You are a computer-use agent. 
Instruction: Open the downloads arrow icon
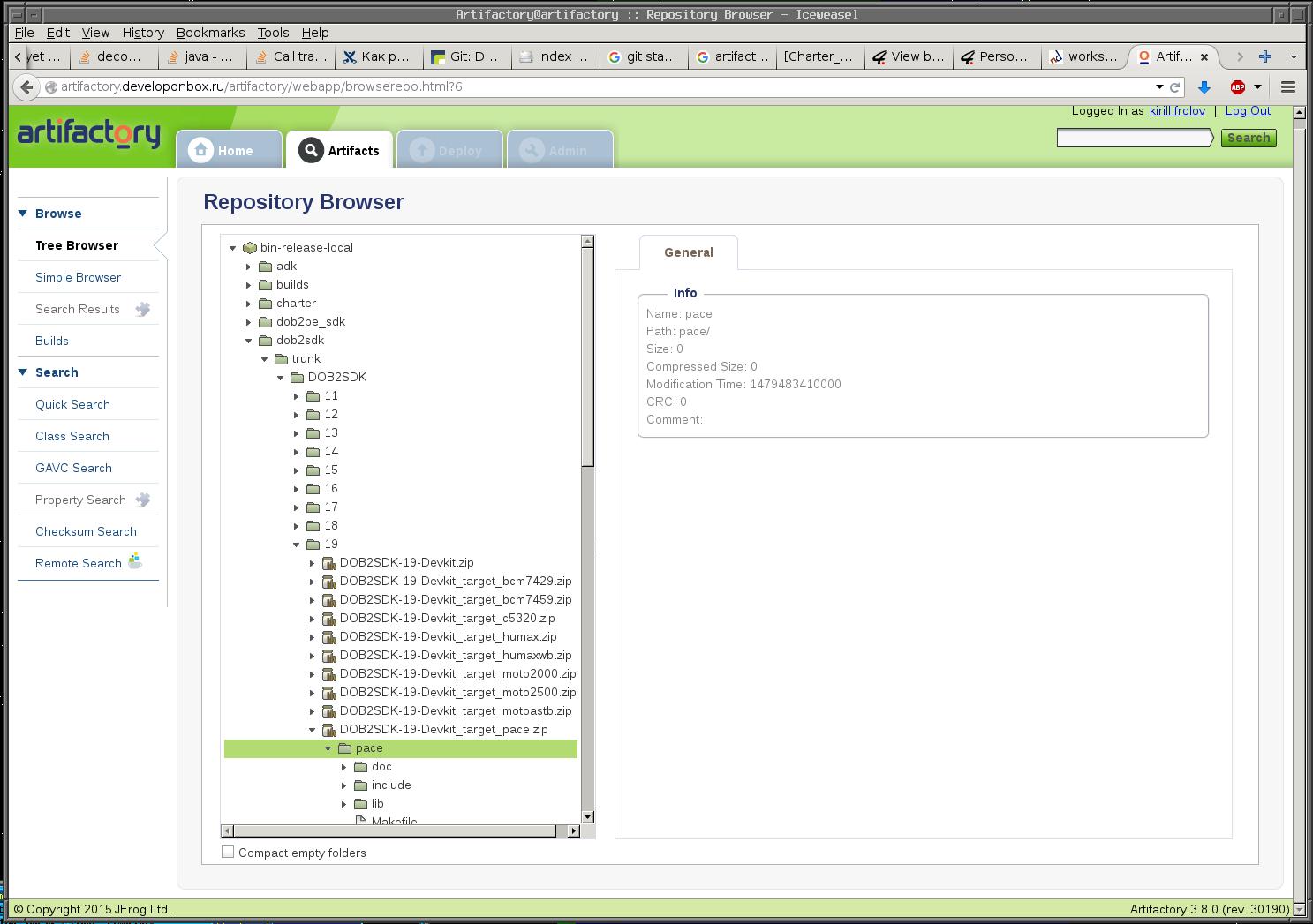[x=1204, y=86]
